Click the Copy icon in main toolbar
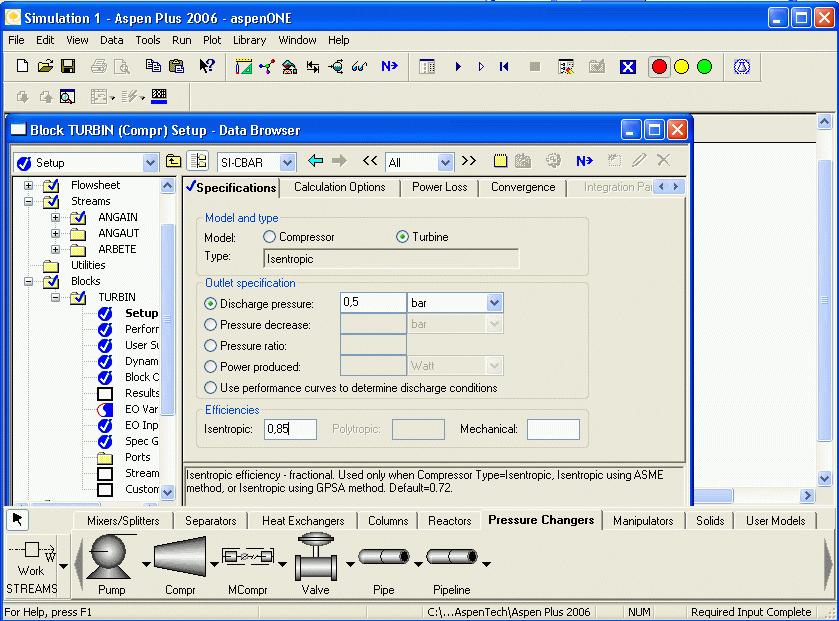 [x=153, y=66]
